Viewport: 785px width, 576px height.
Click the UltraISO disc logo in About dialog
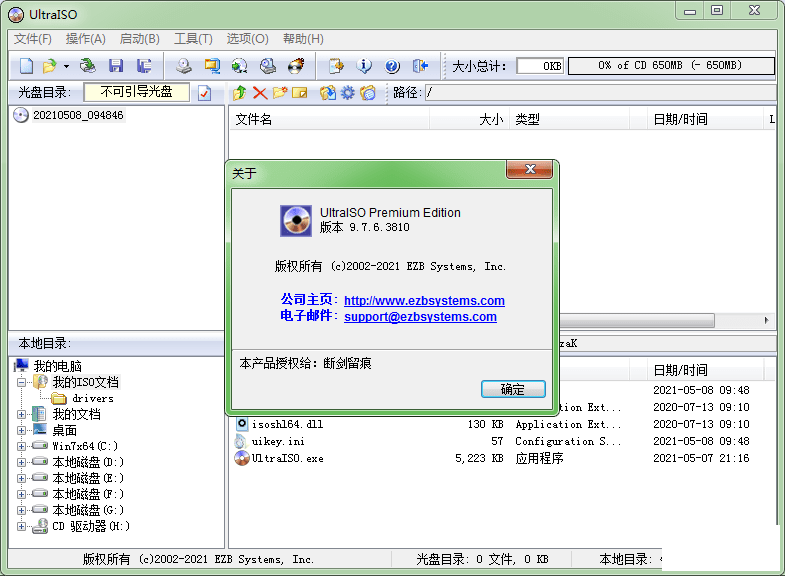pos(296,221)
